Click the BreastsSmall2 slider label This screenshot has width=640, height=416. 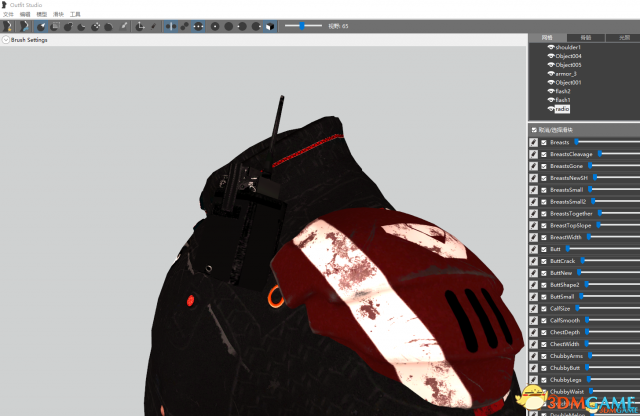(568, 202)
